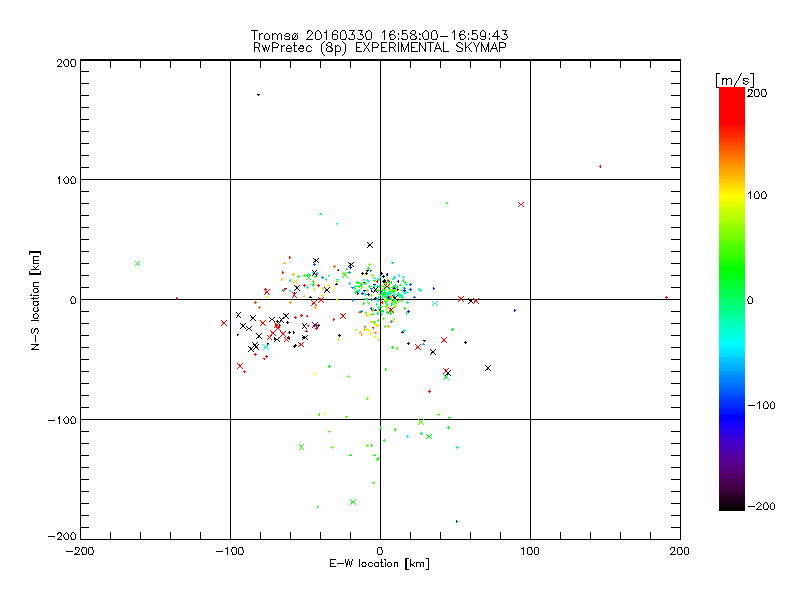The width and height of the screenshot is (800, 600).
Task: Click the colorbar's '-200' bottom label
Action: [761, 506]
